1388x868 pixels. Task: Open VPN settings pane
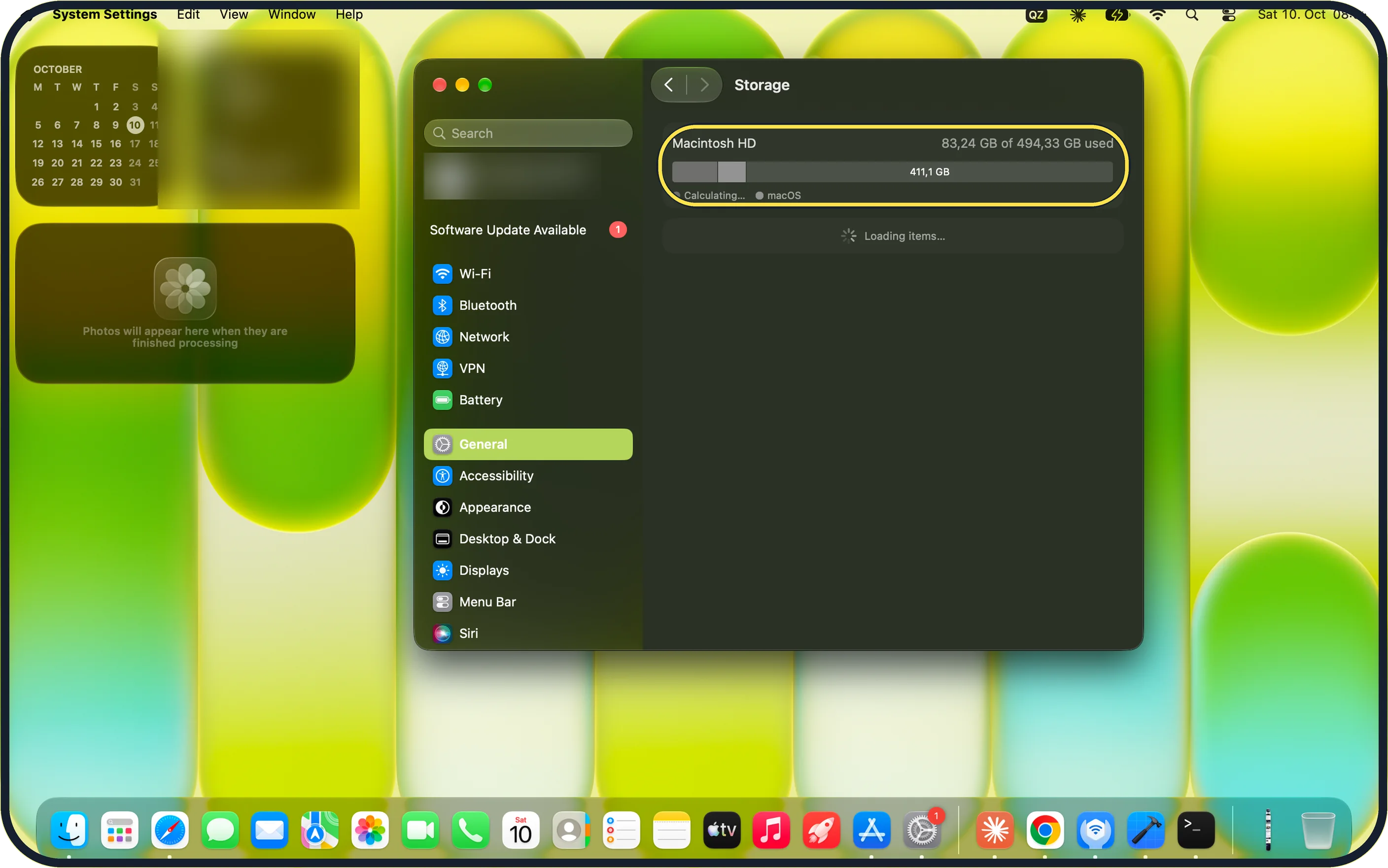[528, 368]
